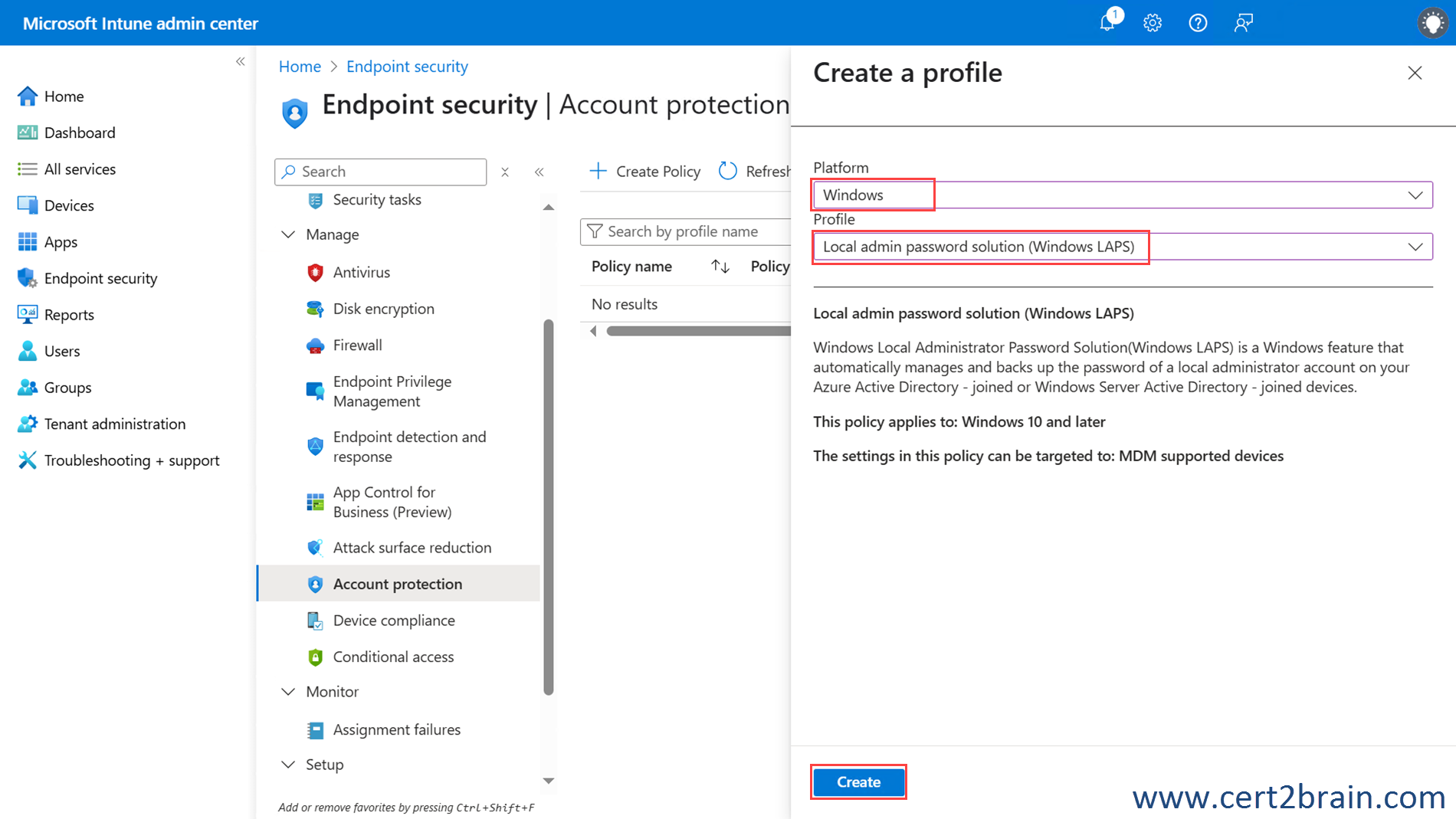Close the Create a profile panel

click(1415, 73)
